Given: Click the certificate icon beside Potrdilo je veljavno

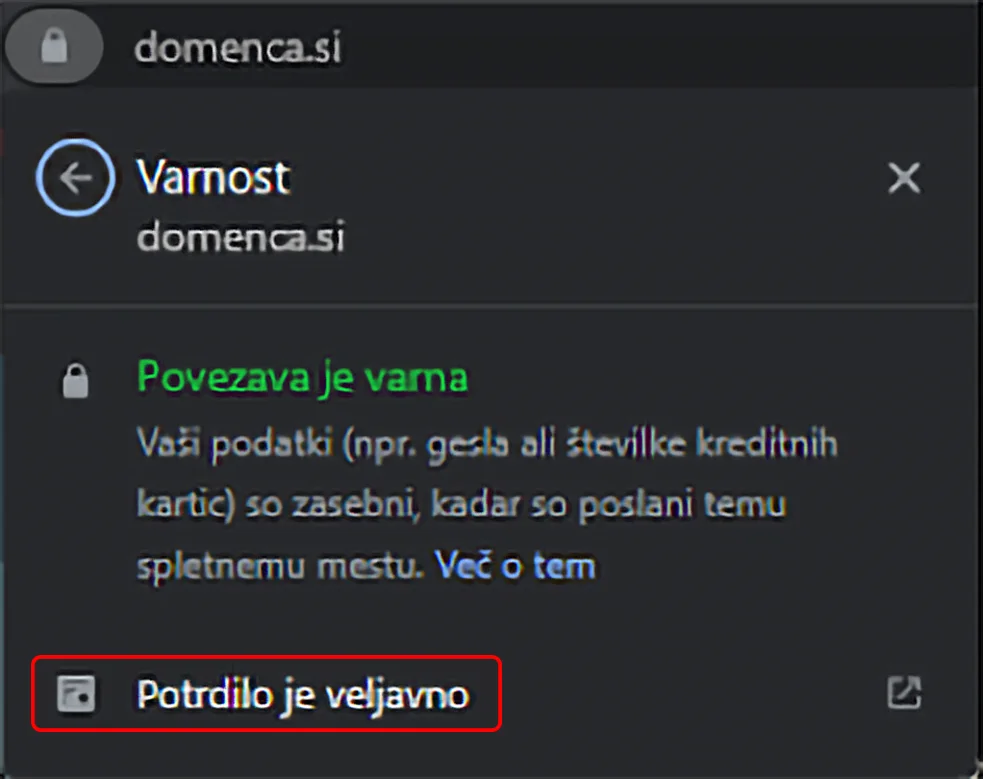Looking at the screenshot, I should pos(76,694).
